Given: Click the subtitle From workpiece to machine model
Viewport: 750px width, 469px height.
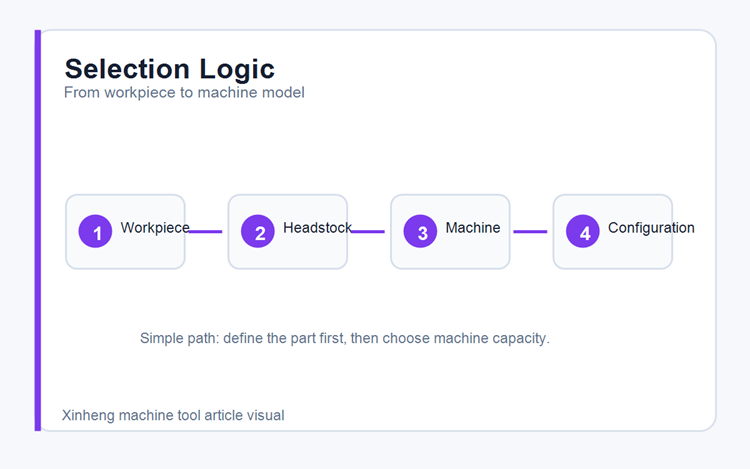Looking at the screenshot, I should [184, 92].
